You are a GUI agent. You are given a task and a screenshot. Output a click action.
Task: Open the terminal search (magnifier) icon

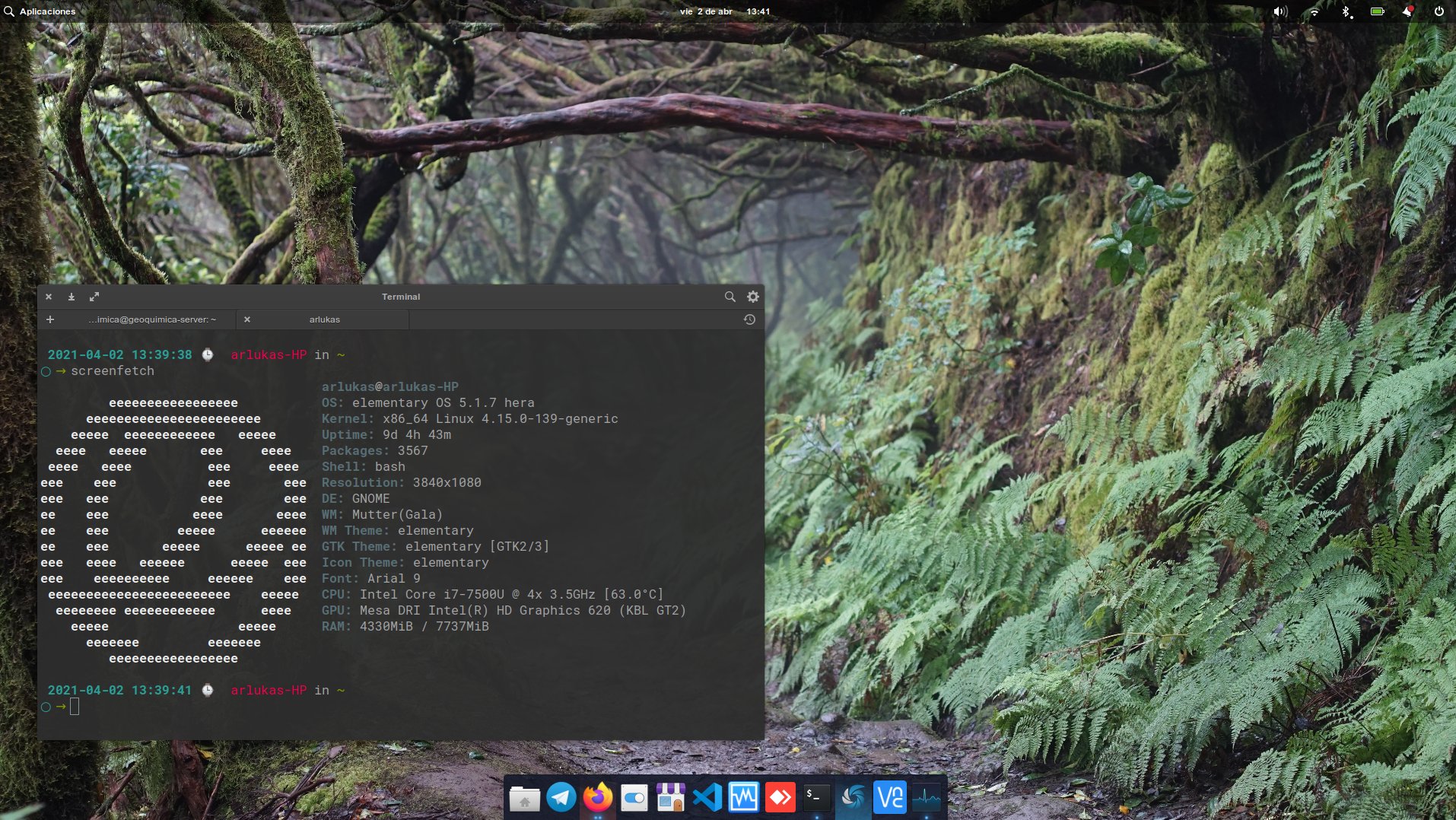point(730,297)
